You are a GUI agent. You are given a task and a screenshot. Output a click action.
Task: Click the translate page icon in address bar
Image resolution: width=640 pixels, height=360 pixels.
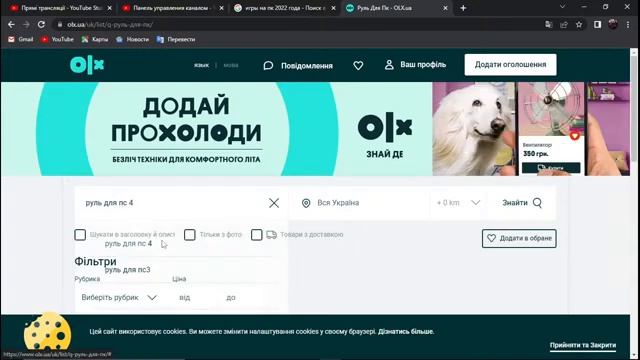[x=549, y=24]
